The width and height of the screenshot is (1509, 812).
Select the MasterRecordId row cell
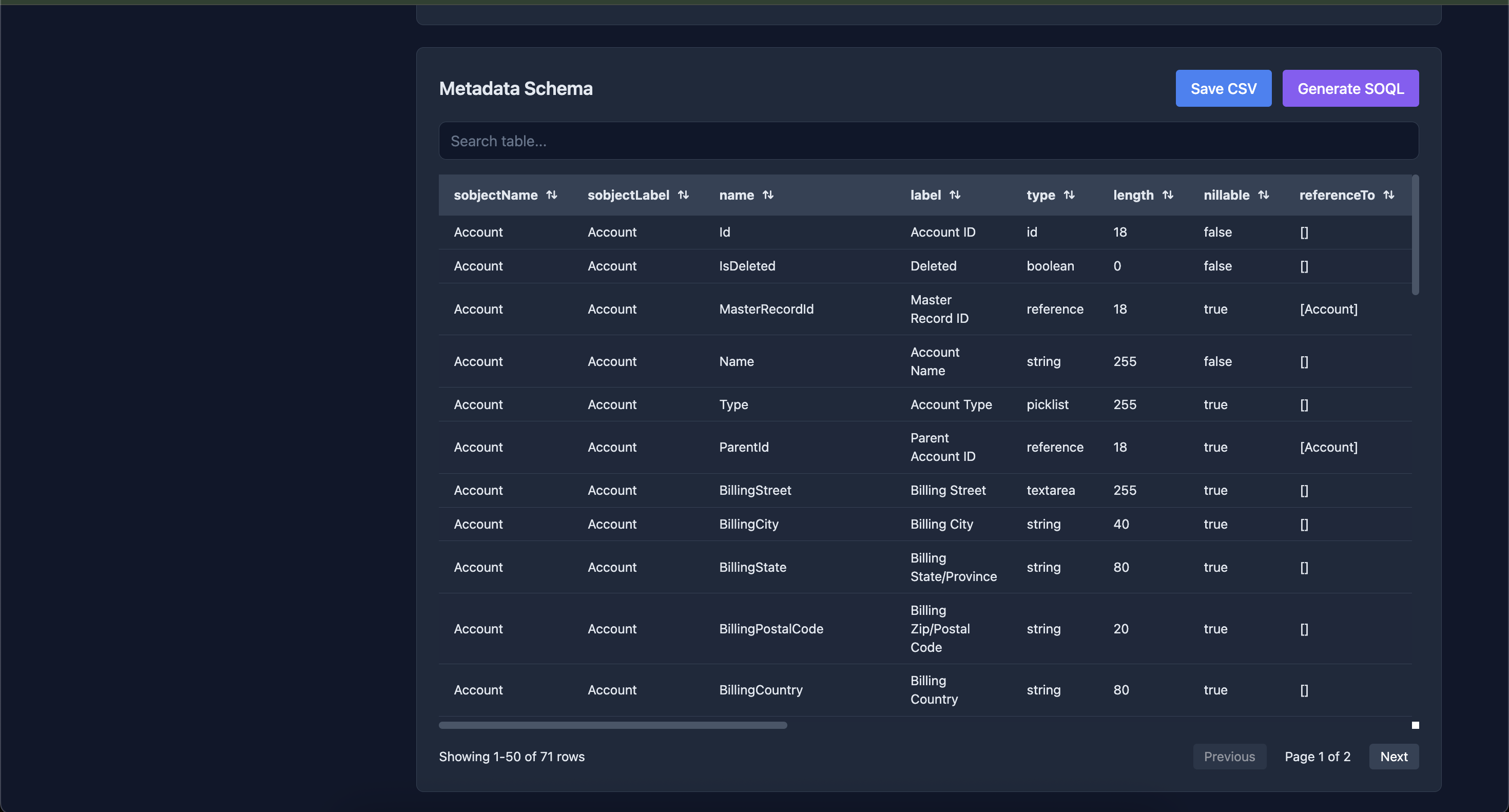[766, 310]
